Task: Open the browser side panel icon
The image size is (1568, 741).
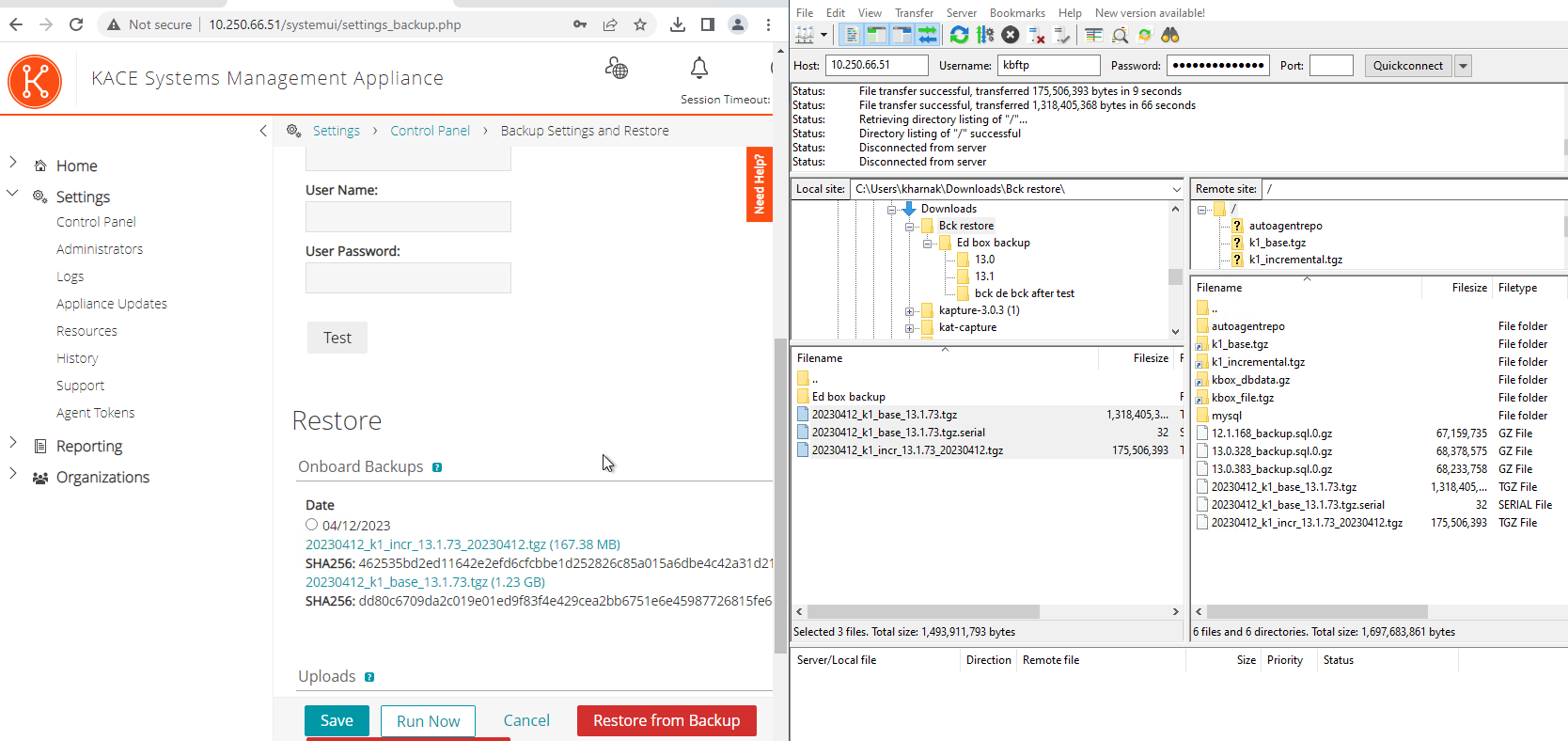Action: [708, 24]
